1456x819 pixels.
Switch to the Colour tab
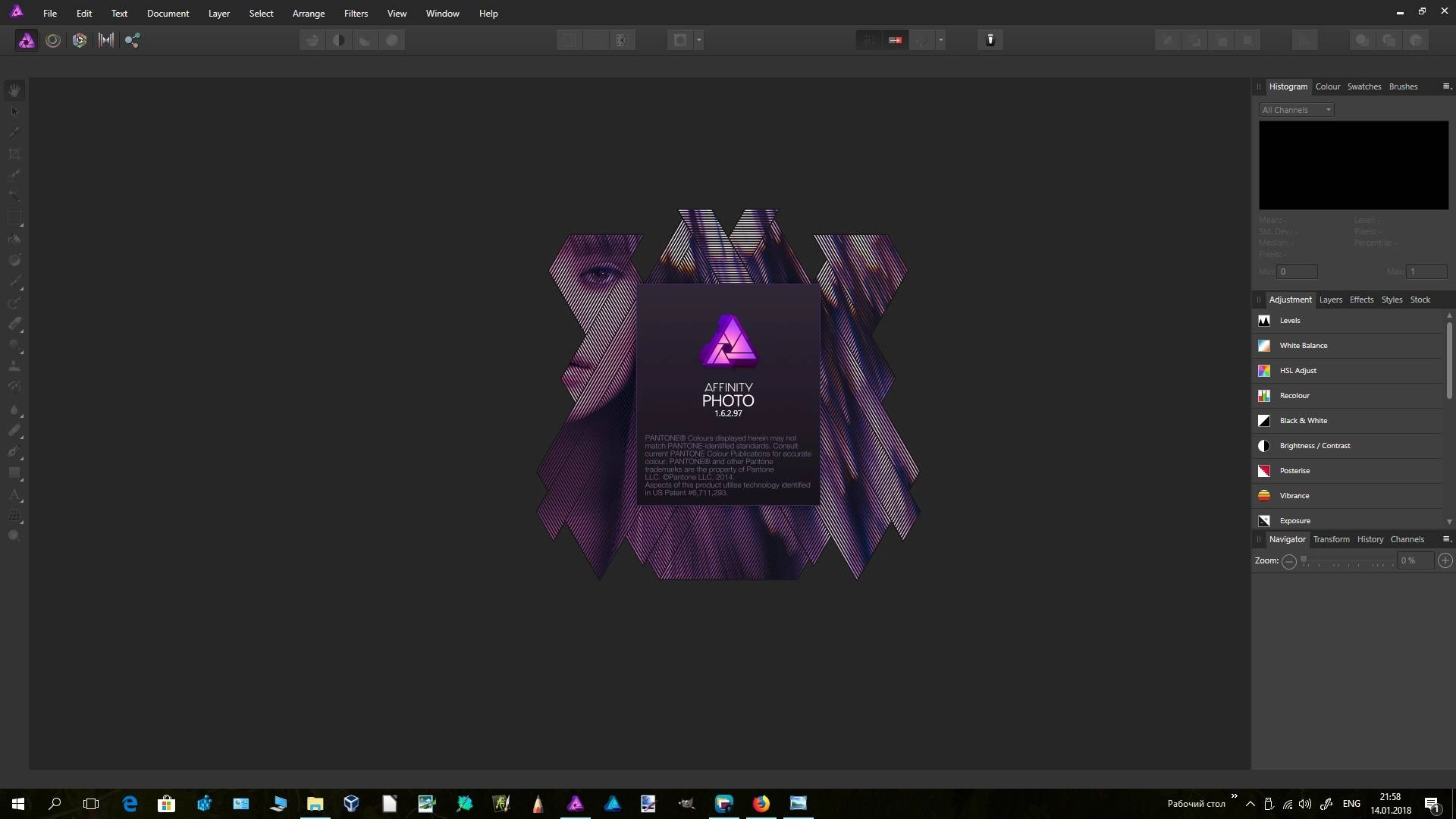click(x=1328, y=86)
